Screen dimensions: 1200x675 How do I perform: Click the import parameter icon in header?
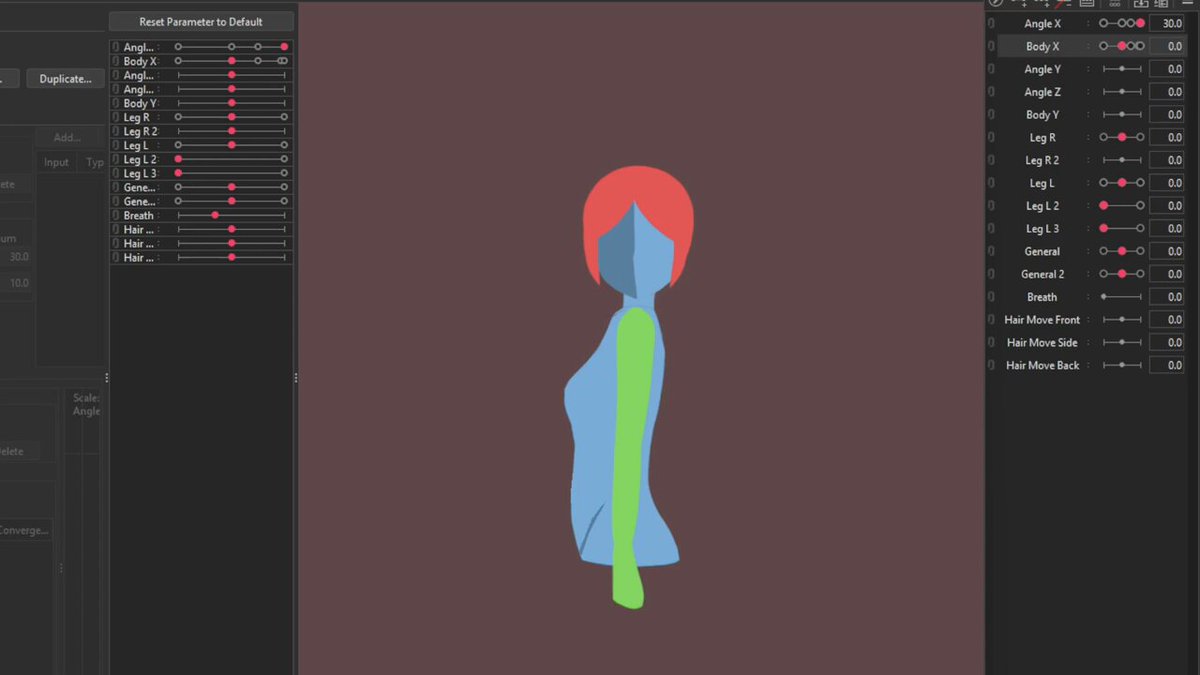(x=1141, y=4)
